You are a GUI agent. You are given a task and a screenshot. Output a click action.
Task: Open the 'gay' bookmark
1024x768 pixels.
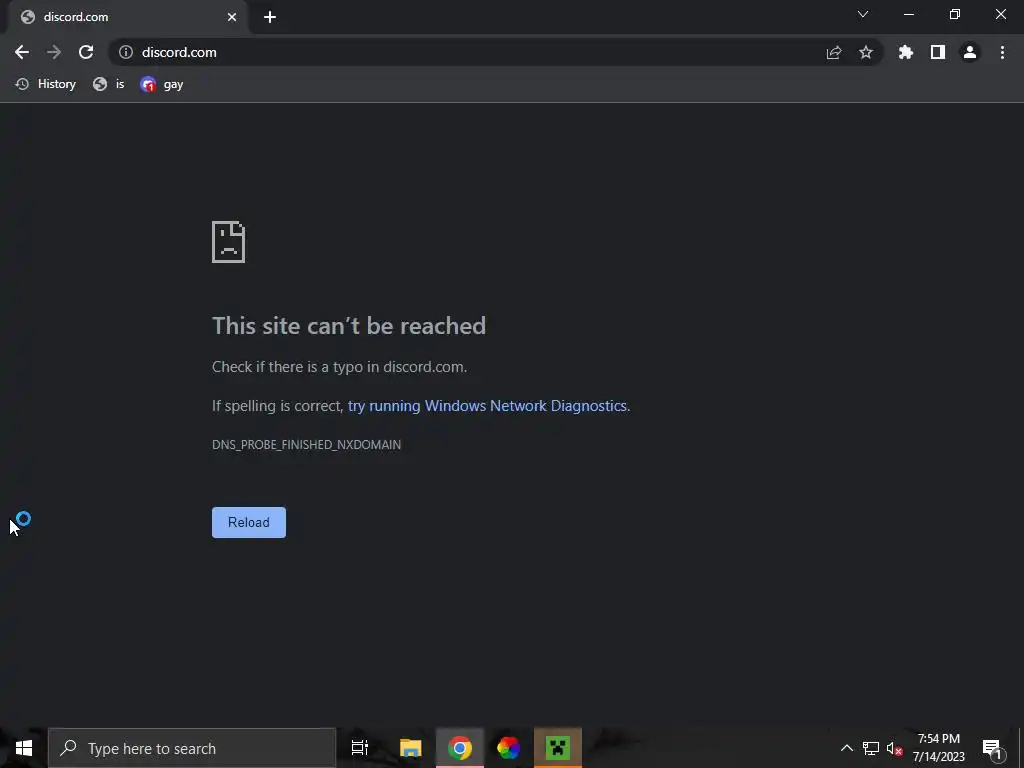[x=162, y=84]
